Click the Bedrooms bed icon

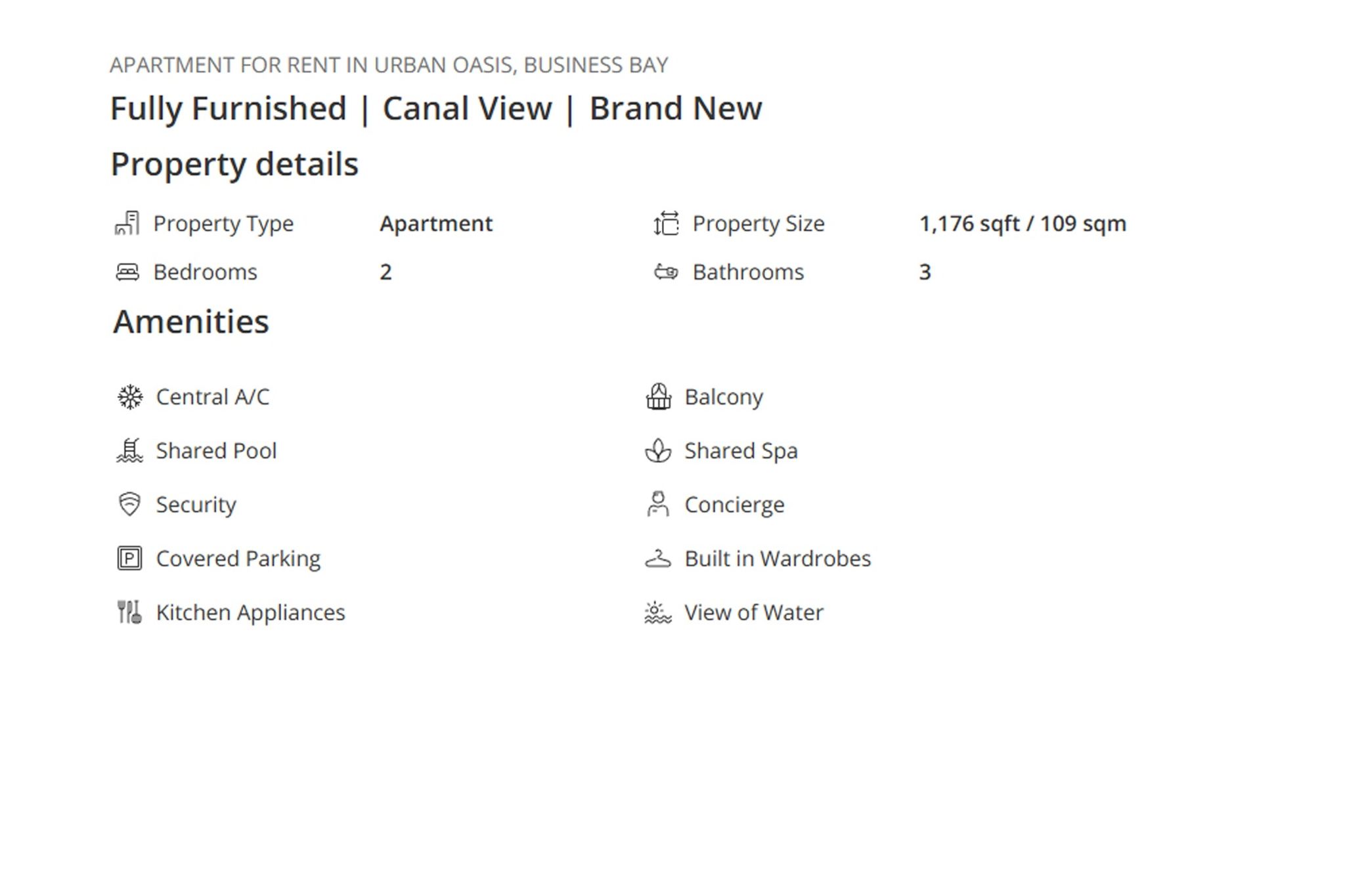127,272
